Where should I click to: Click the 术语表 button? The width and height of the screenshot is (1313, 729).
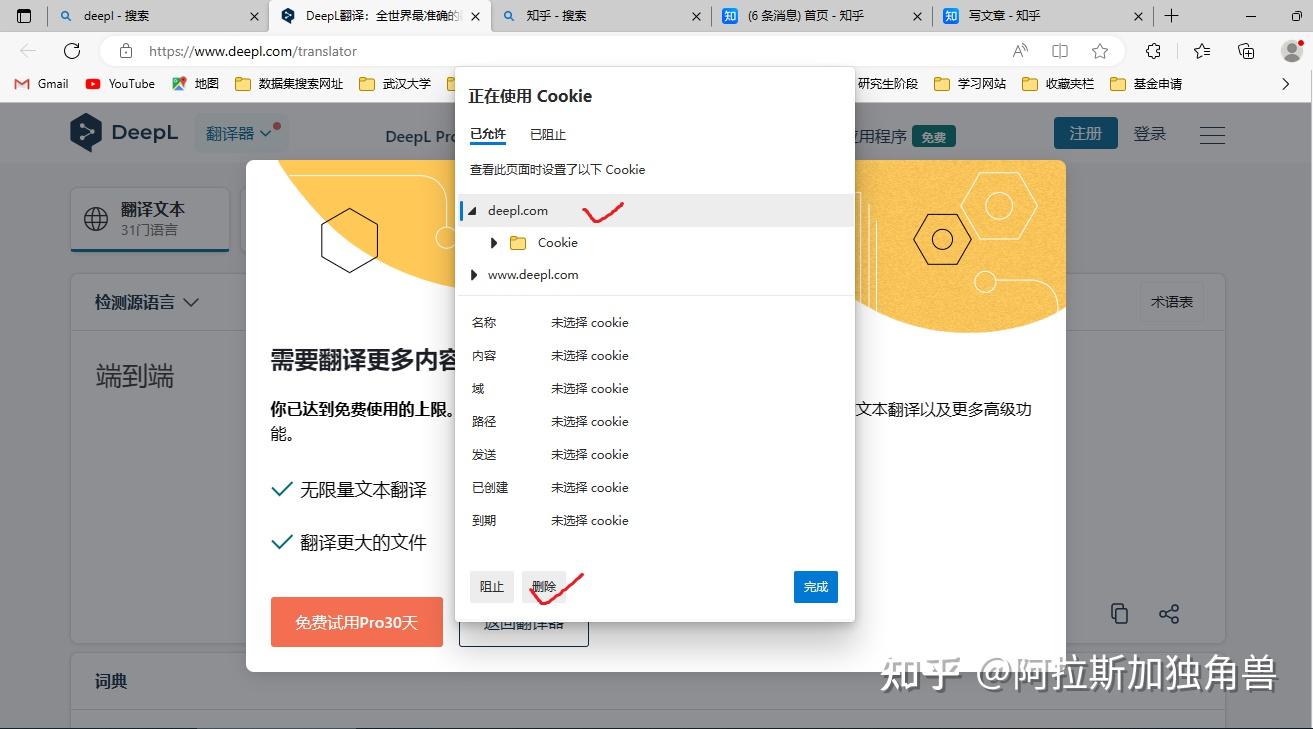[1171, 302]
